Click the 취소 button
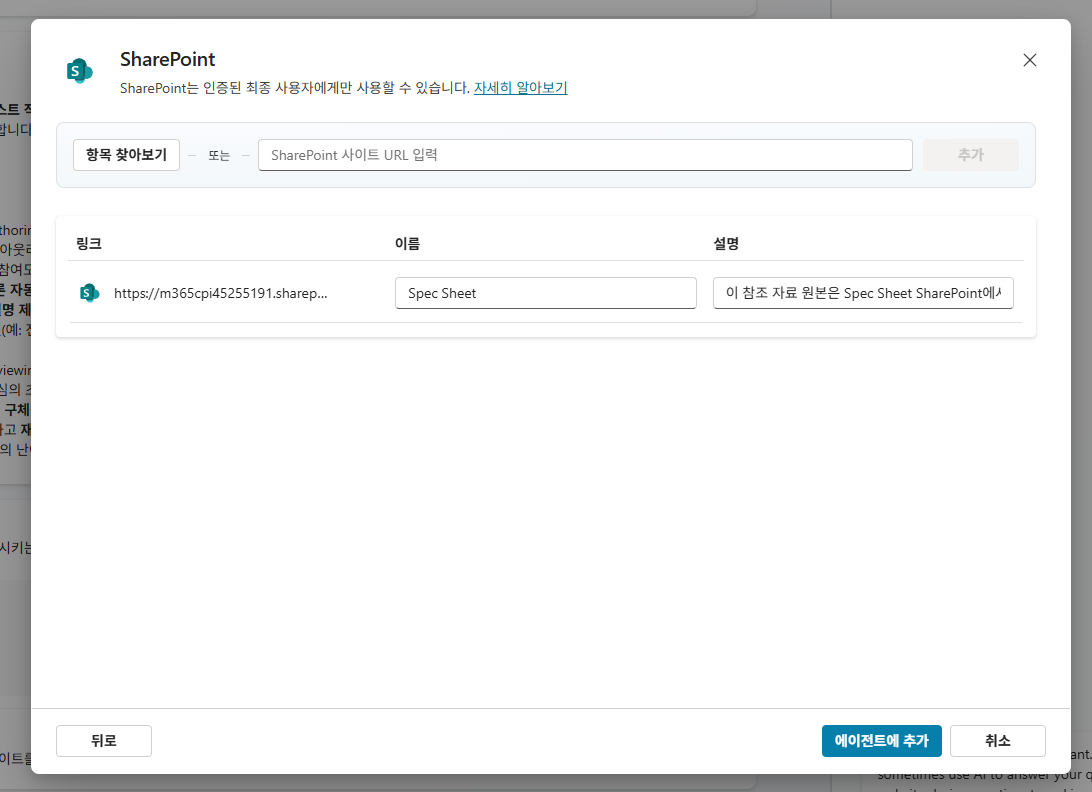This screenshot has height=792, width=1092. coord(997,740)
